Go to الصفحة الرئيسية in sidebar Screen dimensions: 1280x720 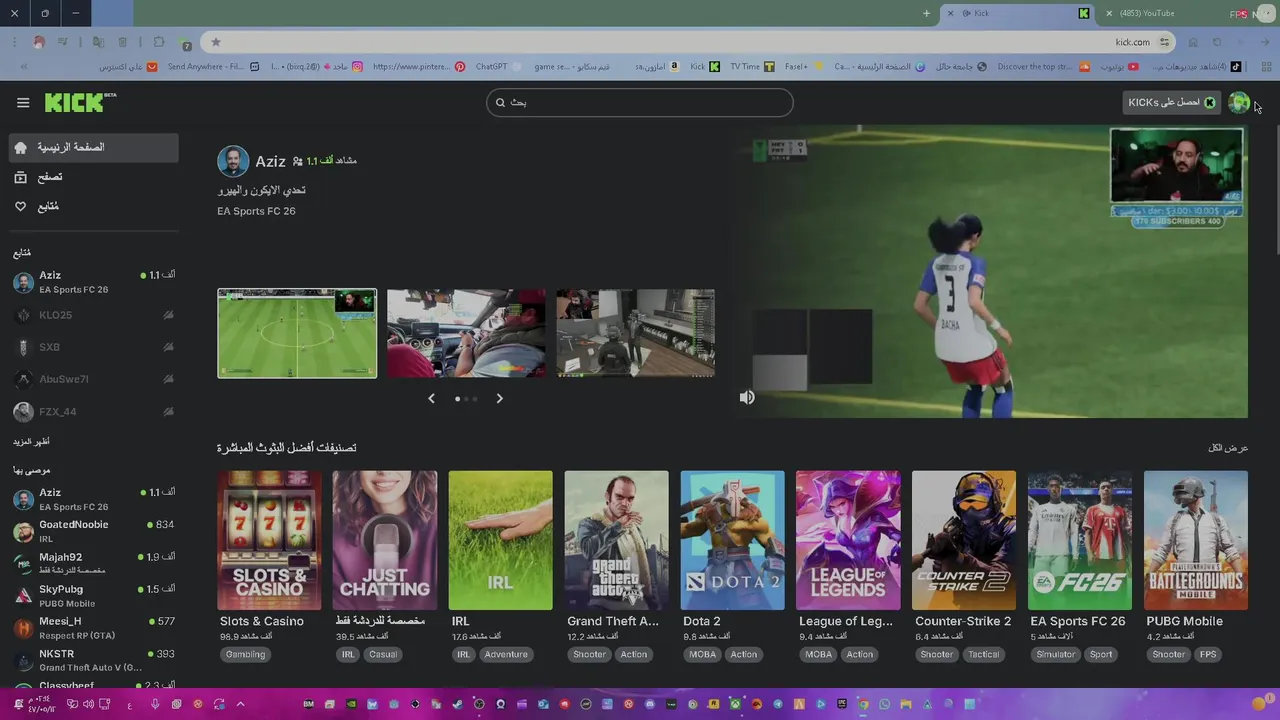[94, 147]
